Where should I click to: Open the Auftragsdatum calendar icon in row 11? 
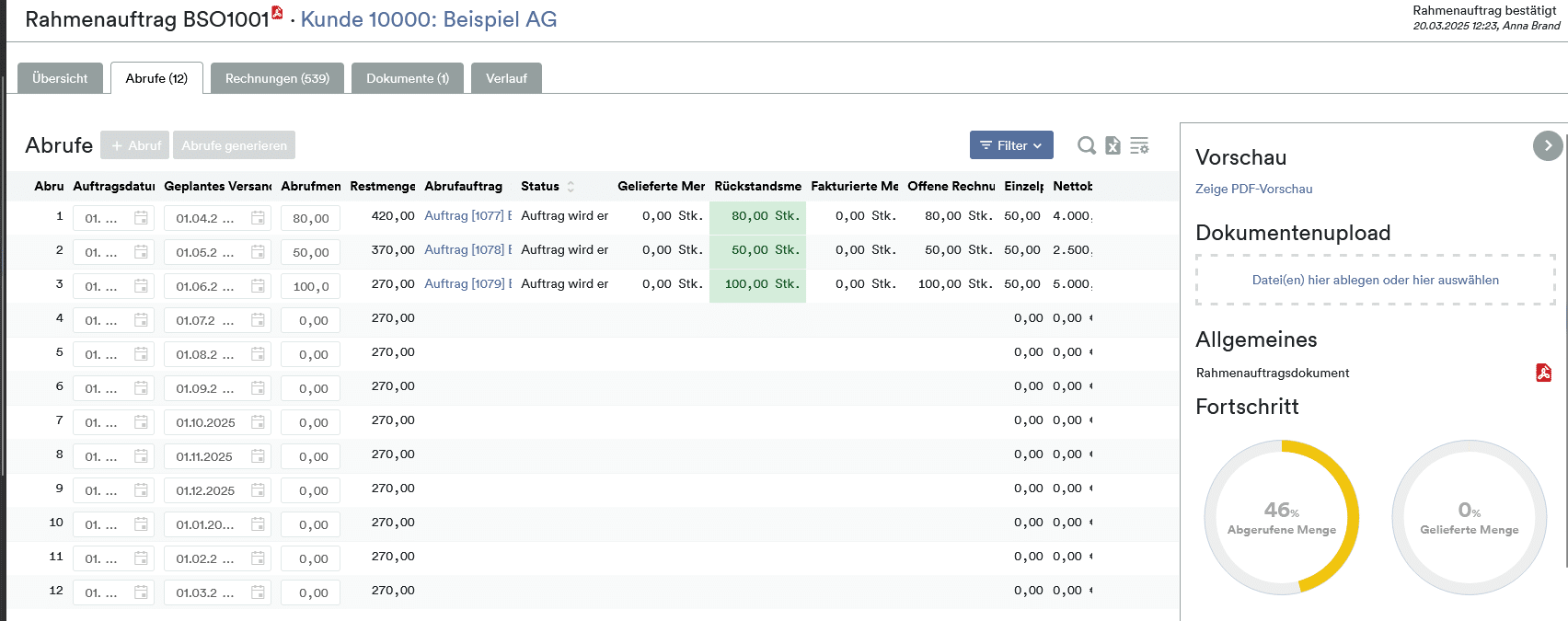tap(141, 558)
